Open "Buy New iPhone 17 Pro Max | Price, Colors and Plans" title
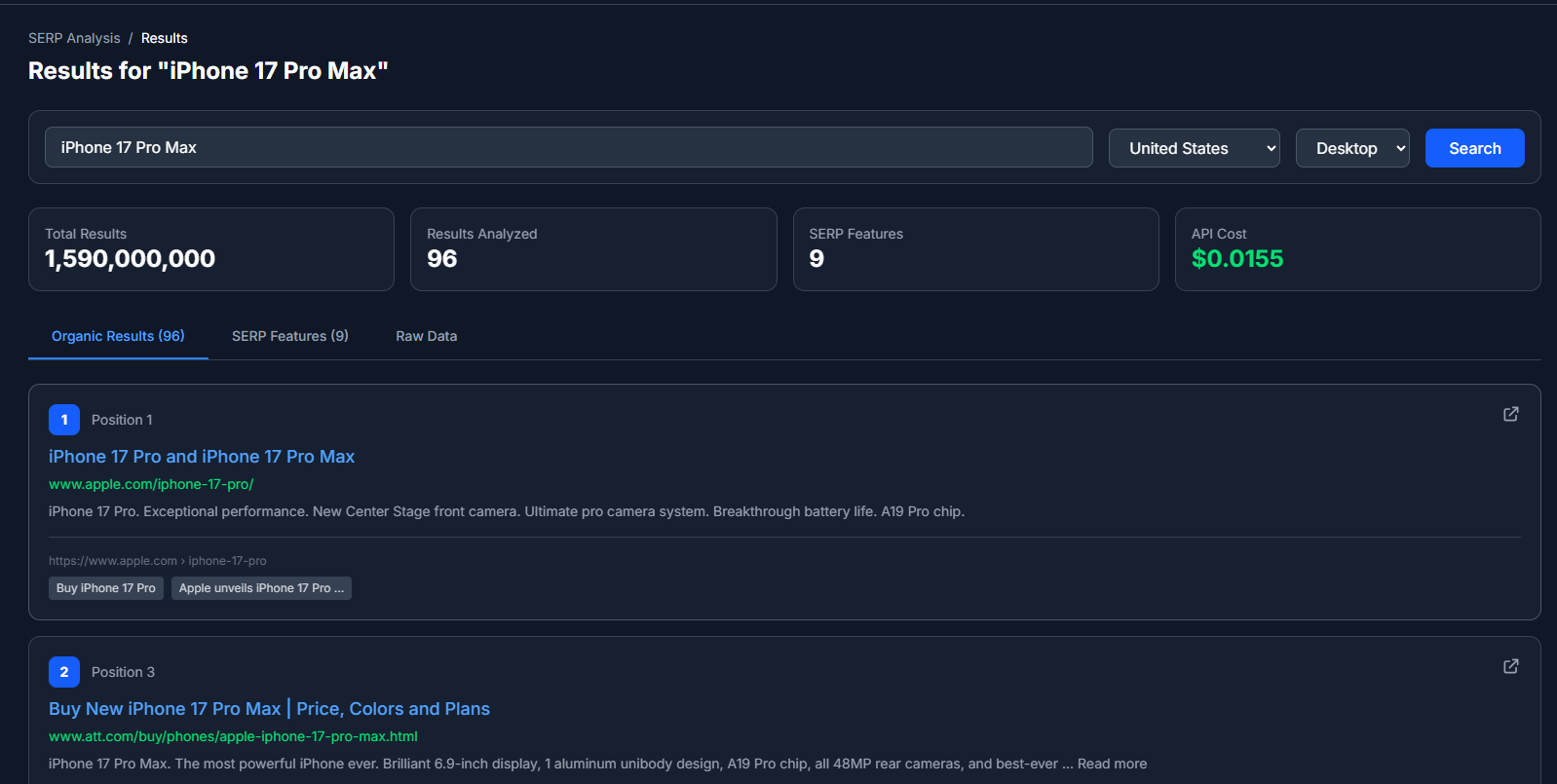 tap(269, 709)
